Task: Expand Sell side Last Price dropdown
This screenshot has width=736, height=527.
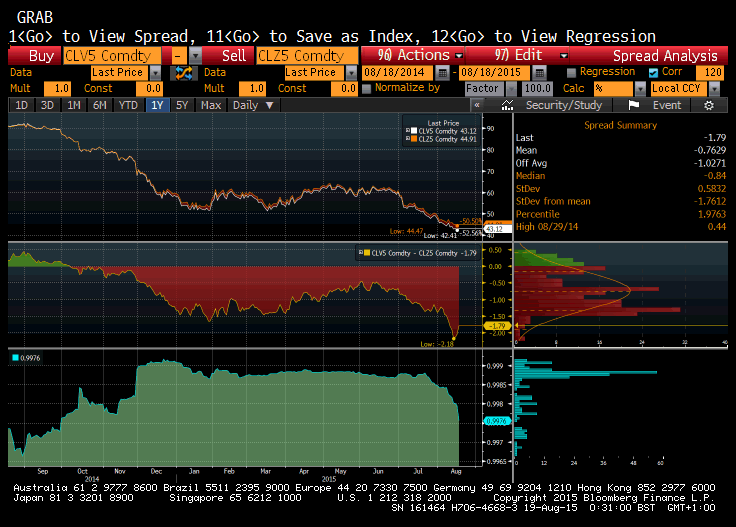Action: point(351,73)
